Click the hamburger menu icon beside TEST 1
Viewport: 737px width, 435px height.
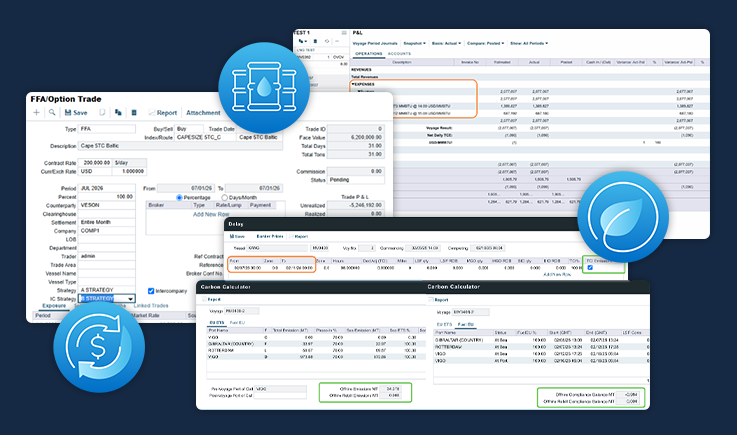tap(344, 33)
